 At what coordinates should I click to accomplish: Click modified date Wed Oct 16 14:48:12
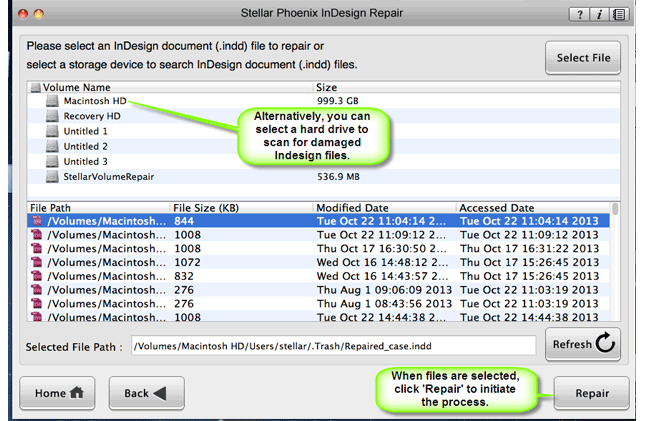[x=381, y=263]
